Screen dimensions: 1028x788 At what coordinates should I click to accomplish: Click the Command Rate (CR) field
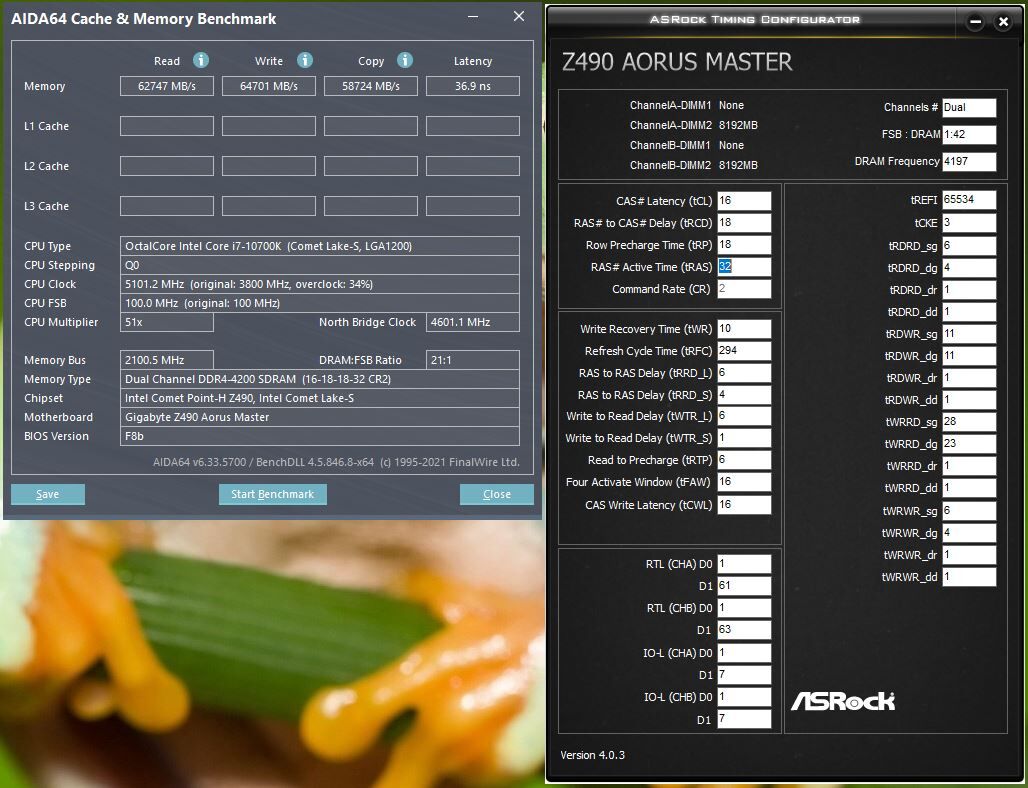[x=744, y=288]
